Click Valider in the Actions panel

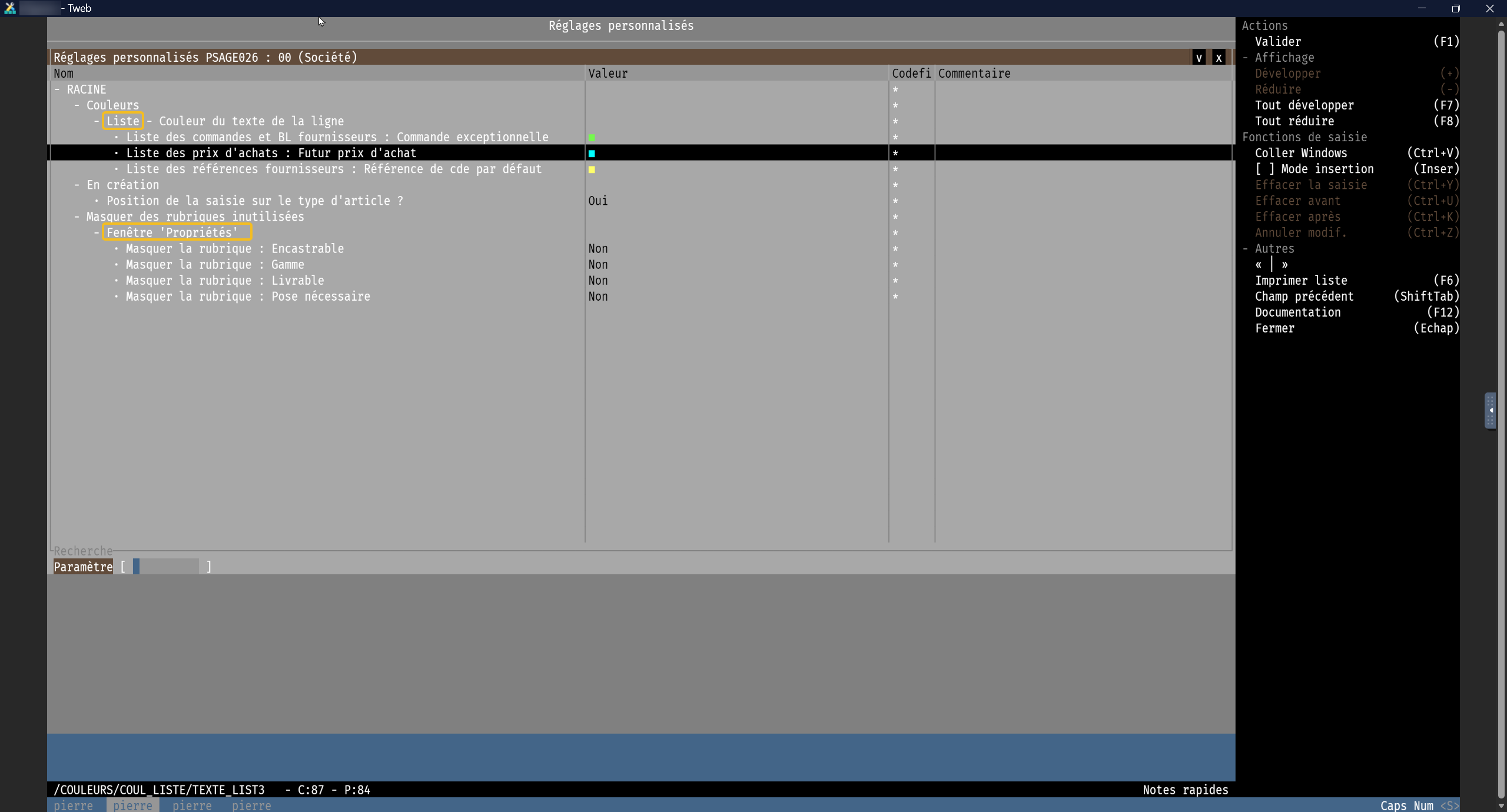coord(1278,42)
